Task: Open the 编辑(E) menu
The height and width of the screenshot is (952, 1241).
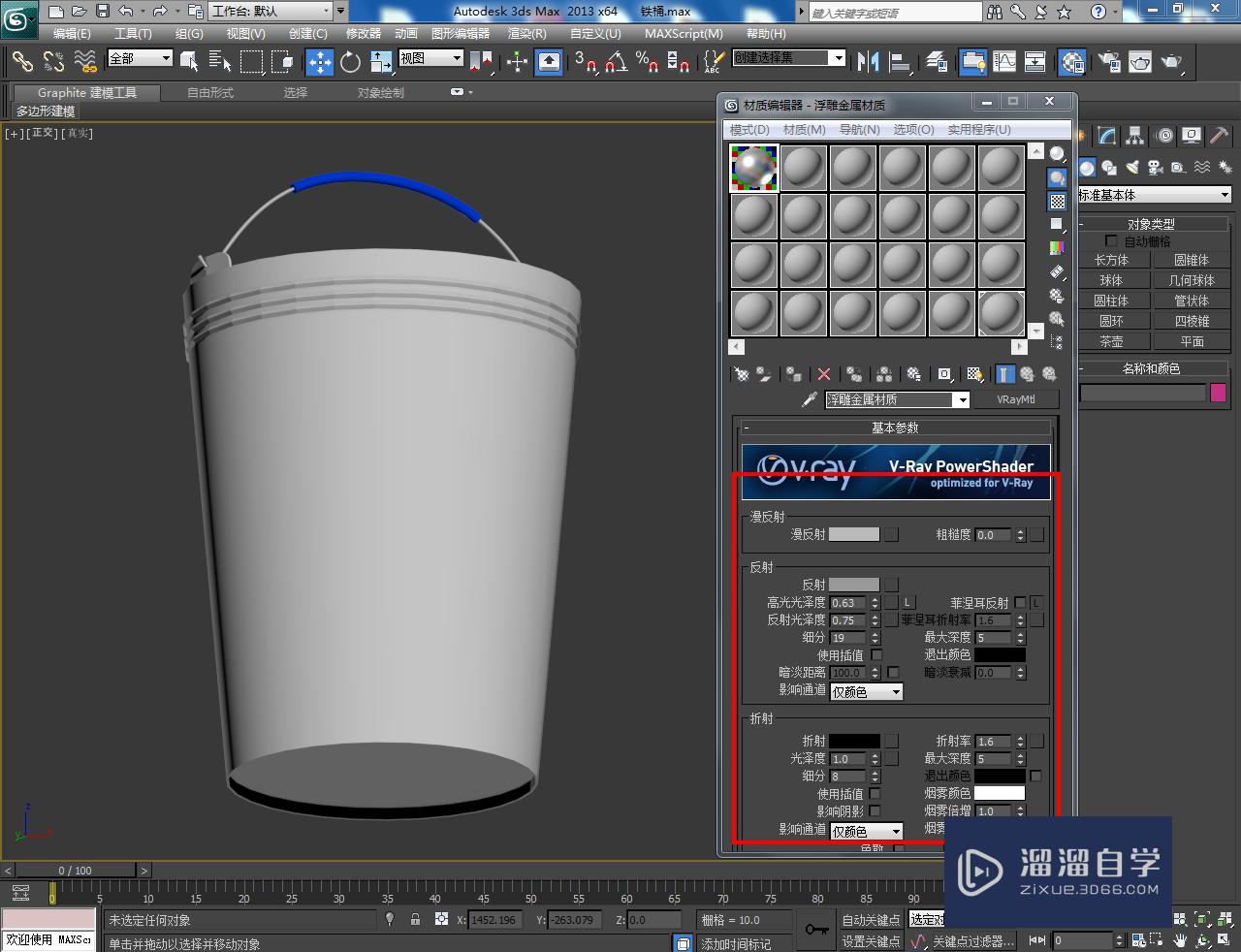Action: click(72, 33)
